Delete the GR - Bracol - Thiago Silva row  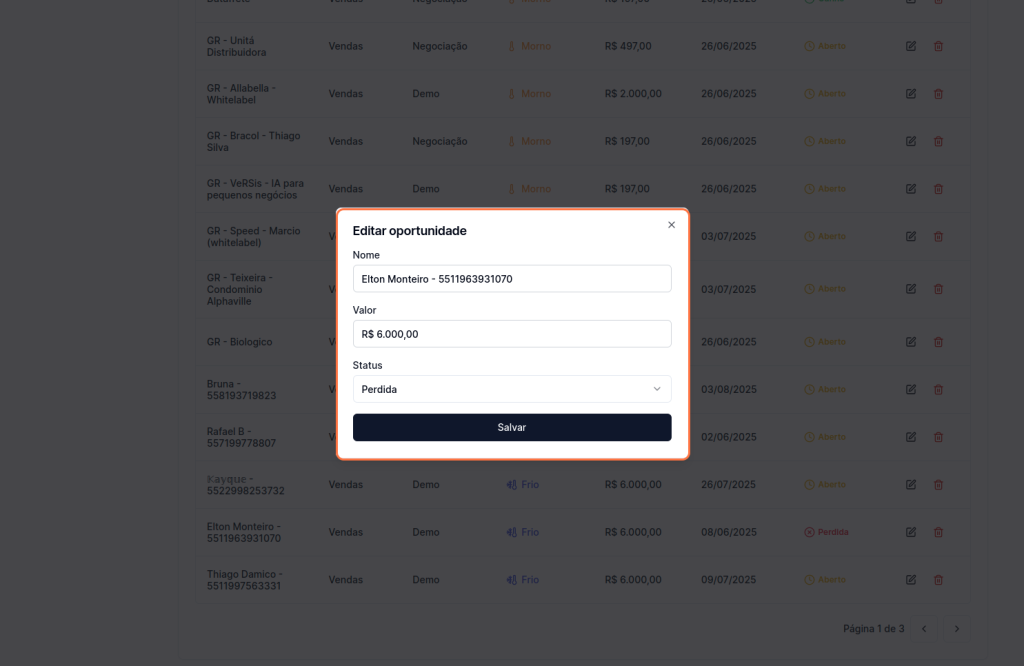coord(938,142)
